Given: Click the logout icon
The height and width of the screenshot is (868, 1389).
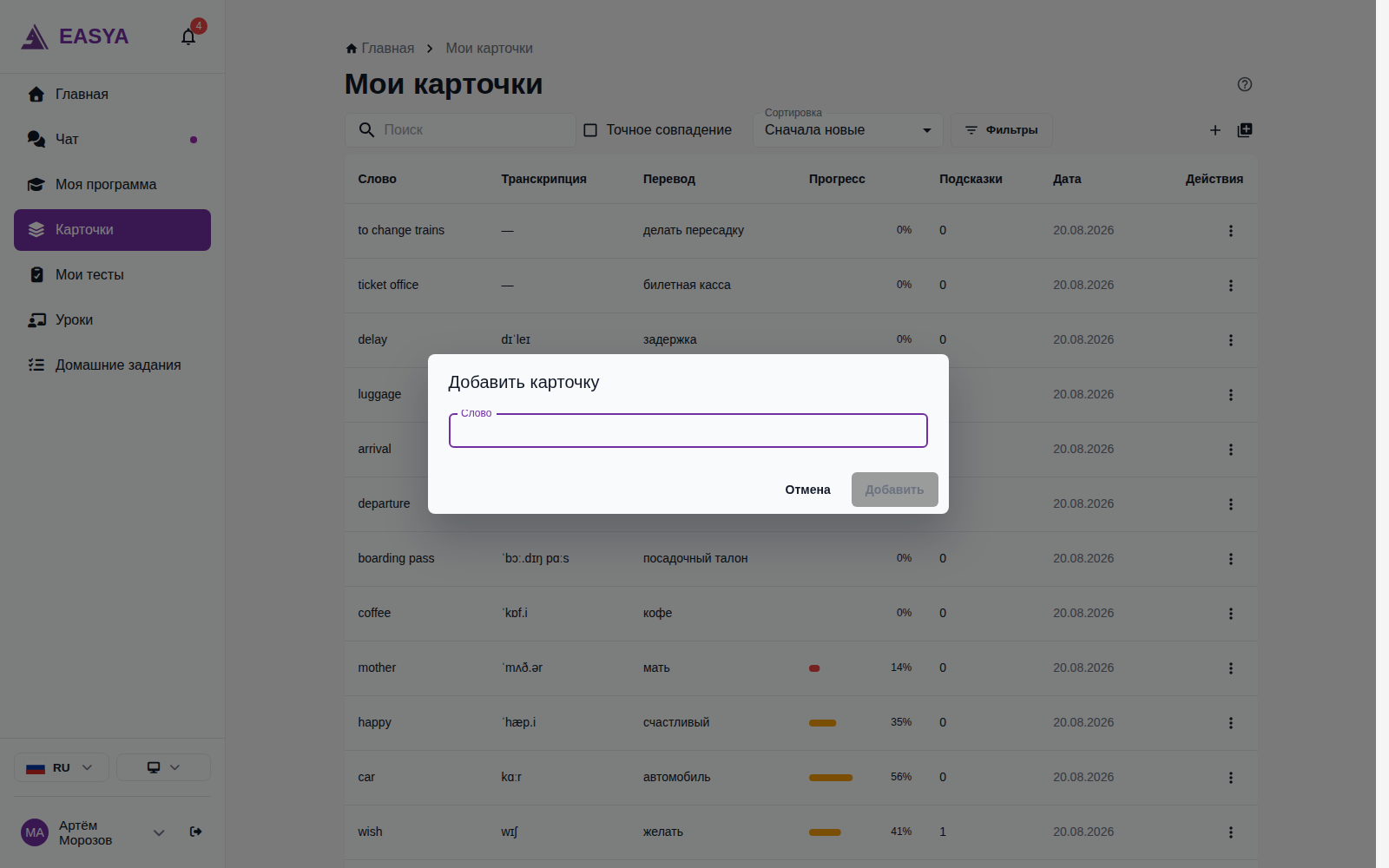Looking at the screenshot, I should point(196,832).
